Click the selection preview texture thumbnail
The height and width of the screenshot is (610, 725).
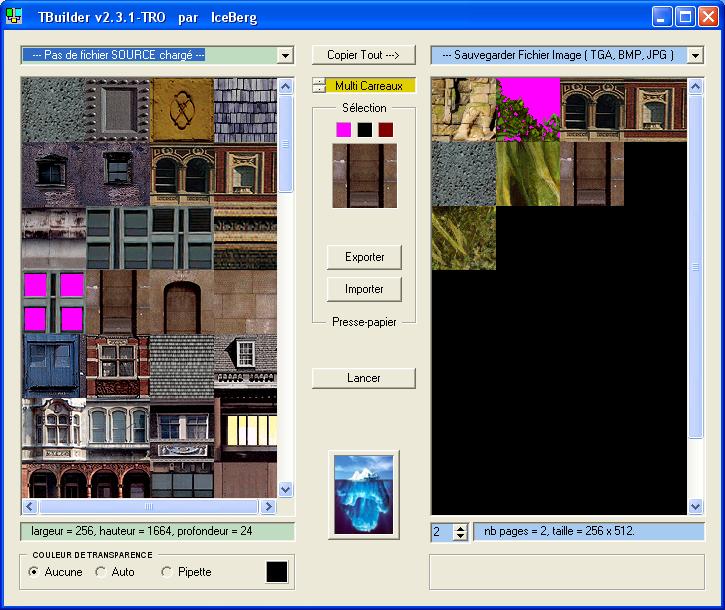pyautogui.click(x=364, y=176)
